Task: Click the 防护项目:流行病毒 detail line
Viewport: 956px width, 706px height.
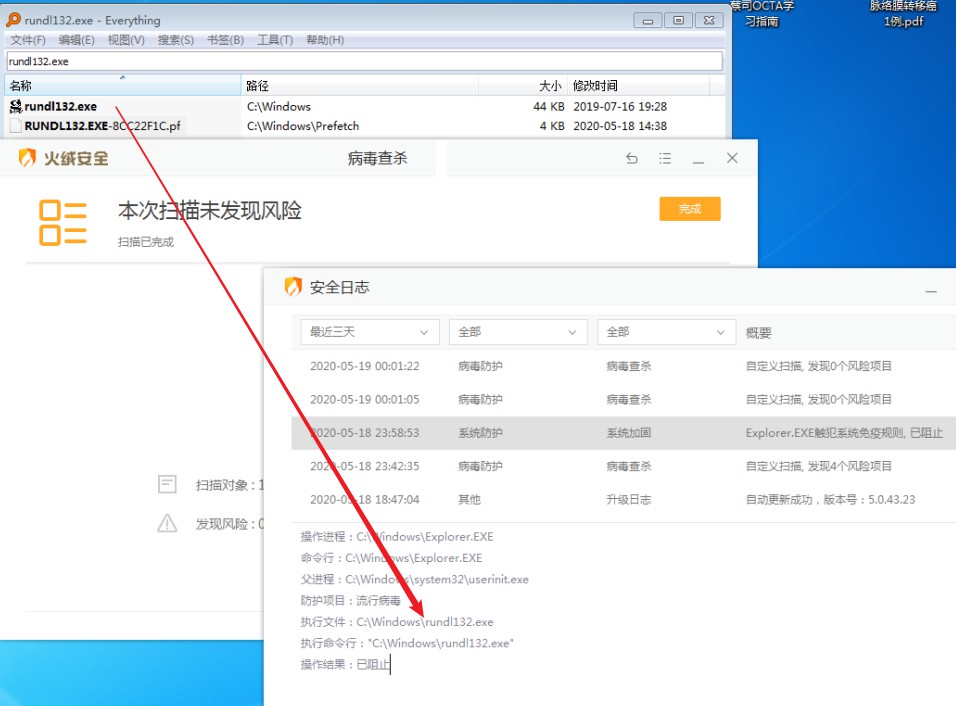Action: tap(351, 601)
